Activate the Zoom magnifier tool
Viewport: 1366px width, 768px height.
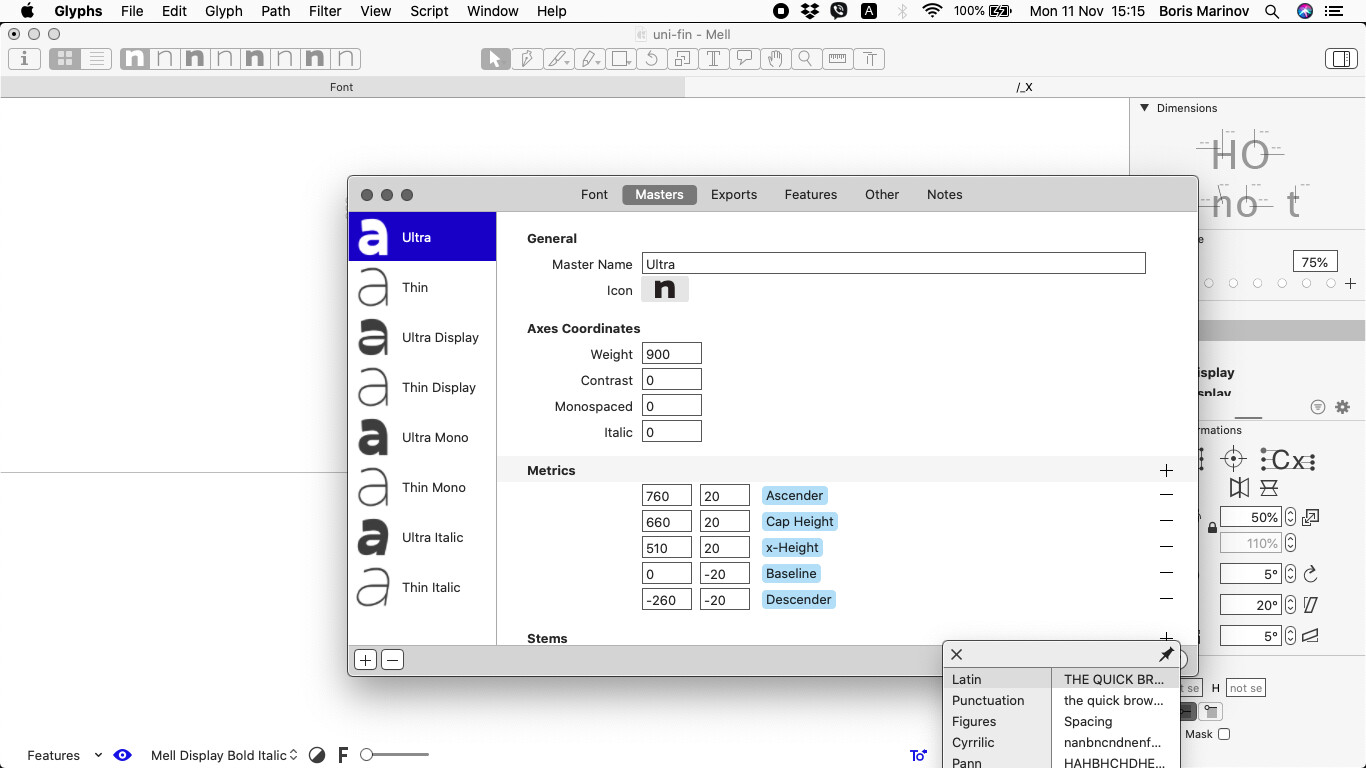click(805, 59)
